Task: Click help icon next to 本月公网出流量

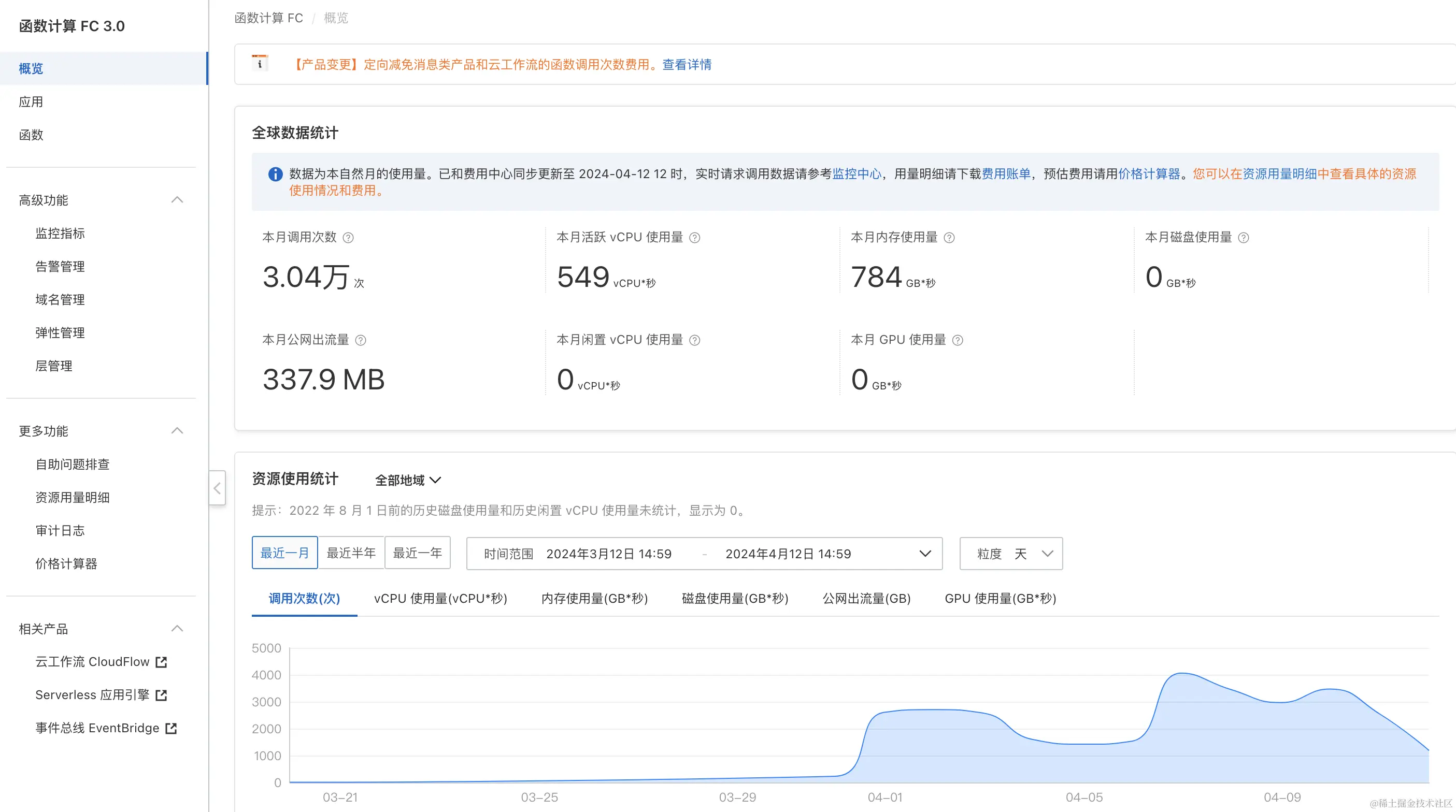Action: pos(361,340)
